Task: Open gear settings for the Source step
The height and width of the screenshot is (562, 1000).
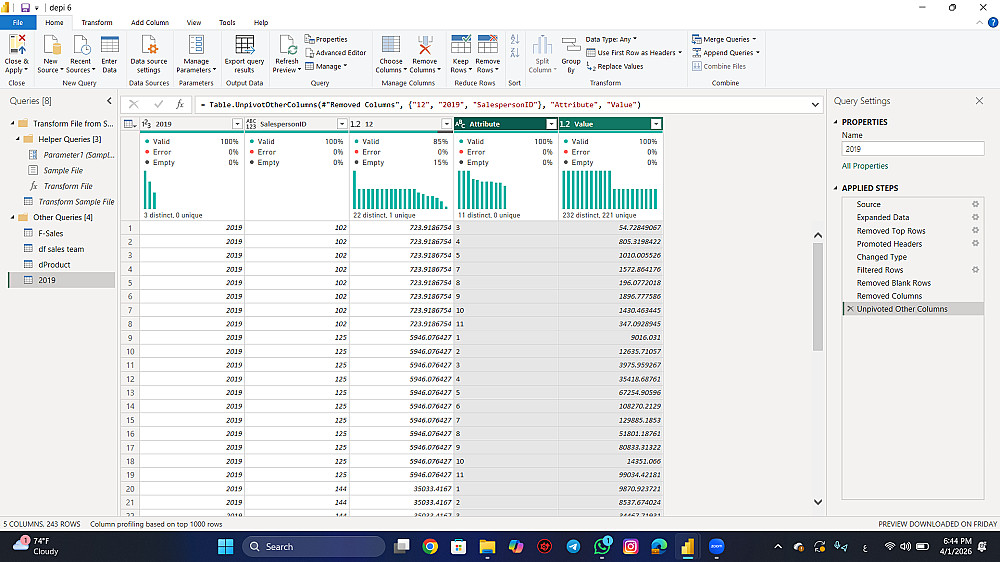Action: pyautogui.click(x=975, y=204)
